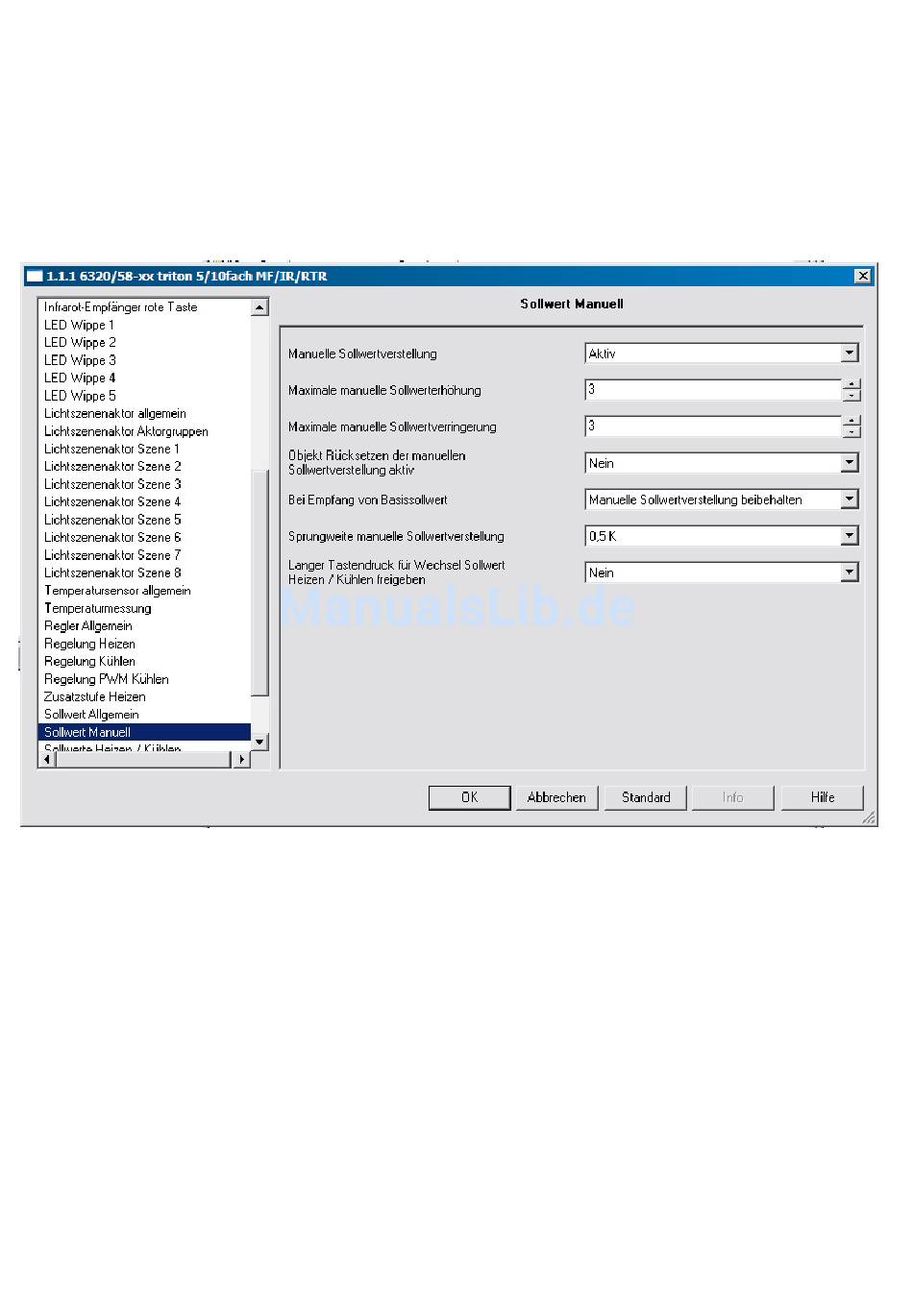The height and width of the screenshot is (1316, 913).
Task: Select Lichtszenenaktor Szene 3
Action: coord(112,484)
